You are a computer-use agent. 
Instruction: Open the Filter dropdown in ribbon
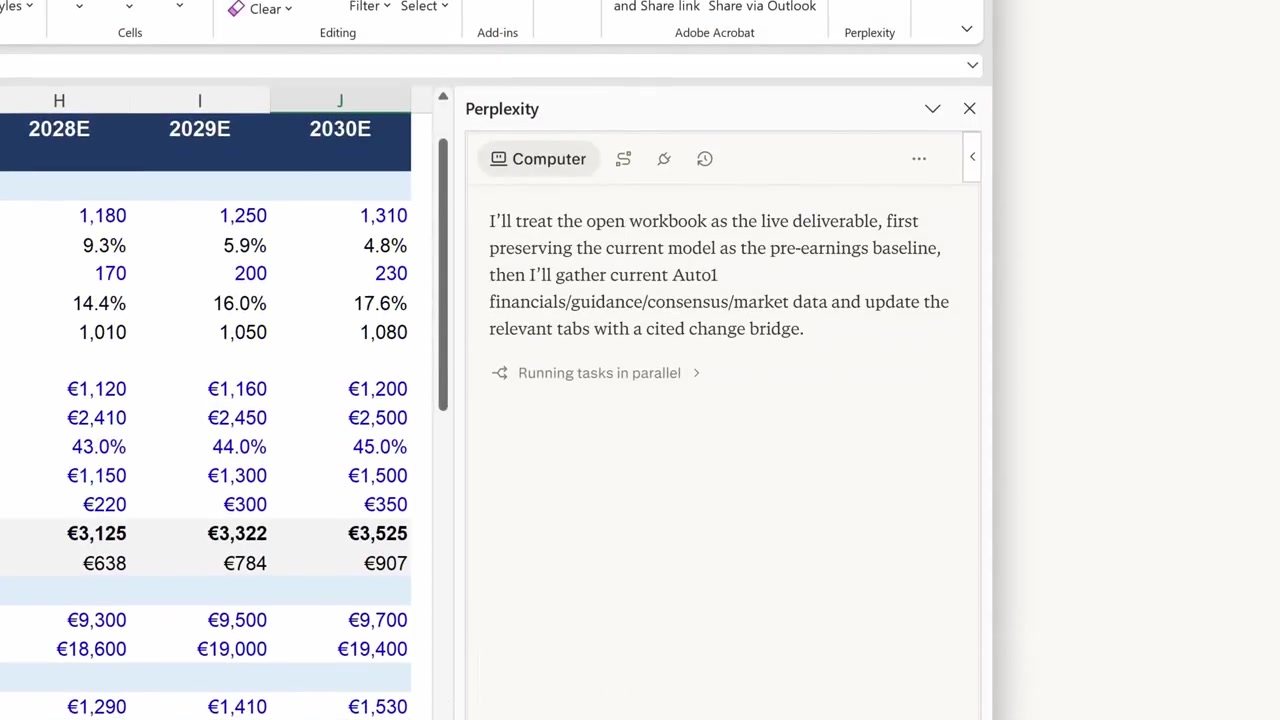370,7
